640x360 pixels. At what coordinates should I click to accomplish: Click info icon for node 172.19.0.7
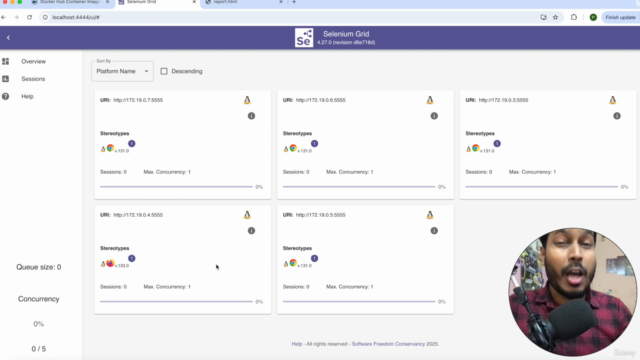pyautogui.click(x=251, y=116)
